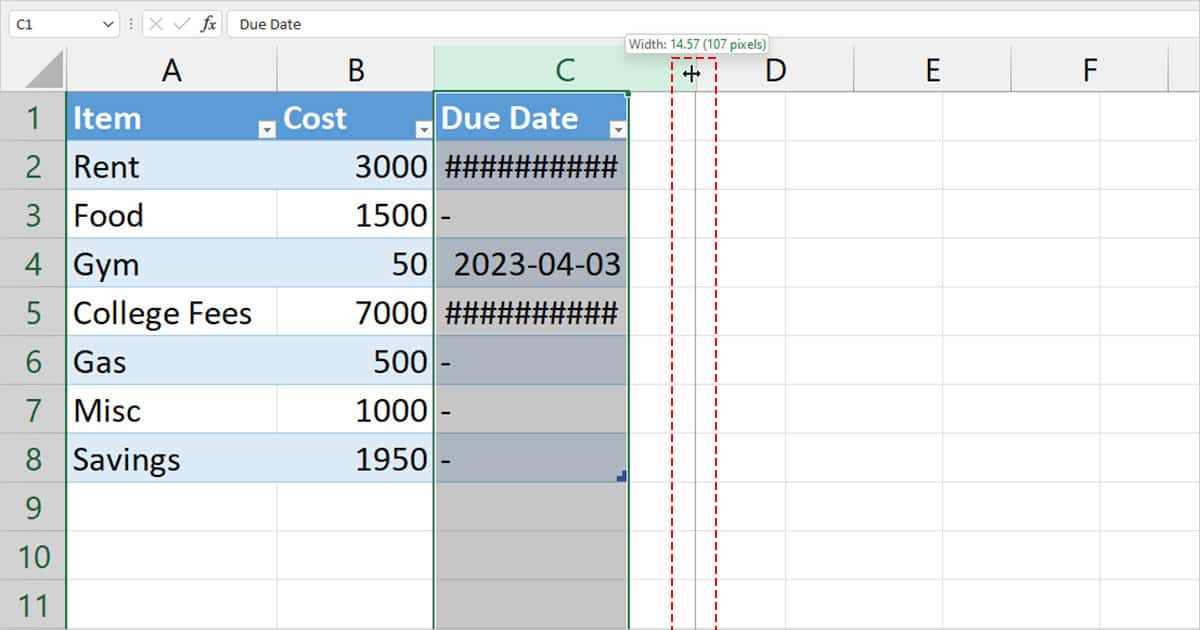1200x630 pixels.
Task: Select row 6 header
Action: point(33,360)
